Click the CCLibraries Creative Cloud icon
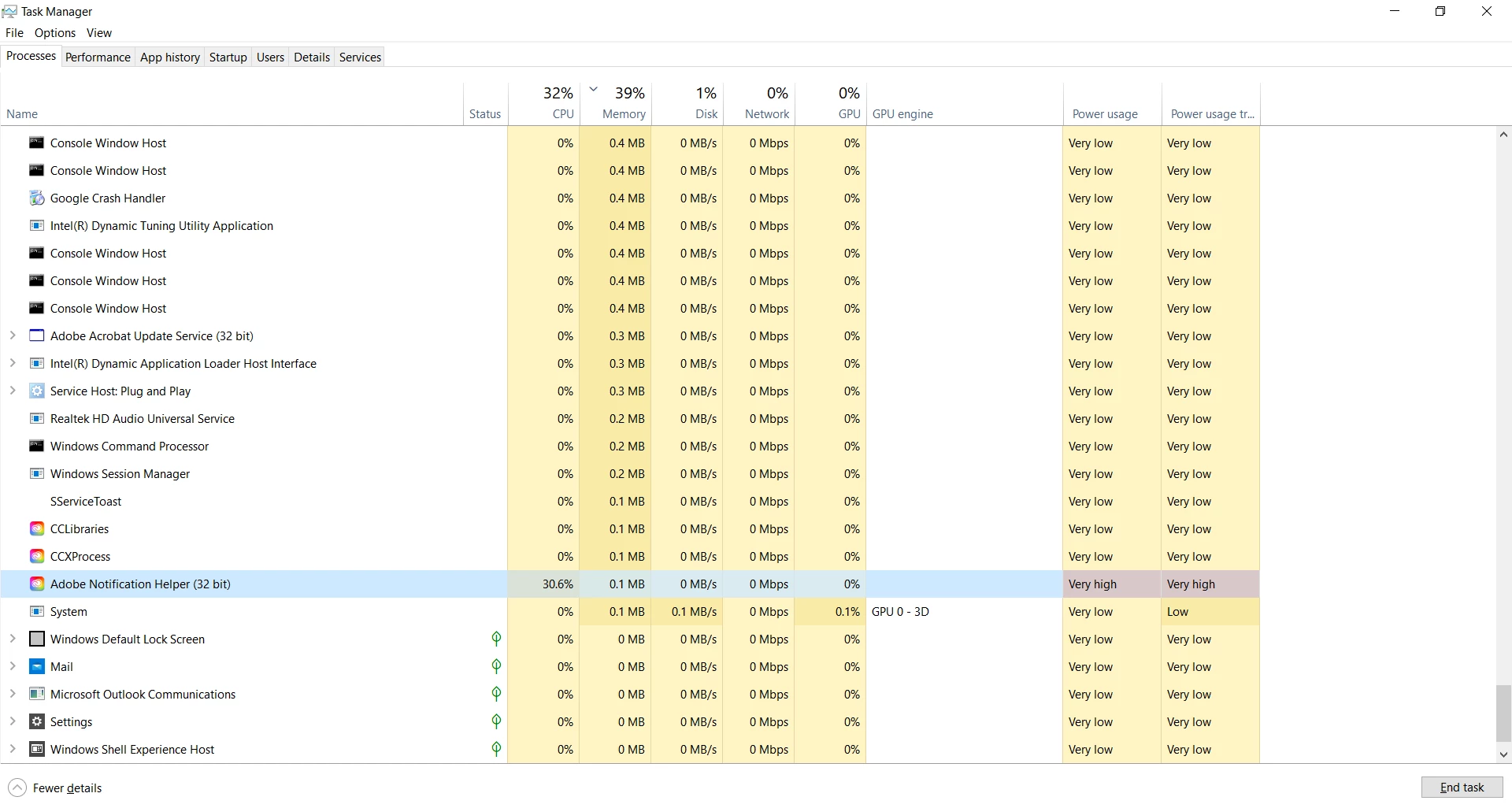The height and width of the screenshot is (808, 1512). (x=36, y=528)
